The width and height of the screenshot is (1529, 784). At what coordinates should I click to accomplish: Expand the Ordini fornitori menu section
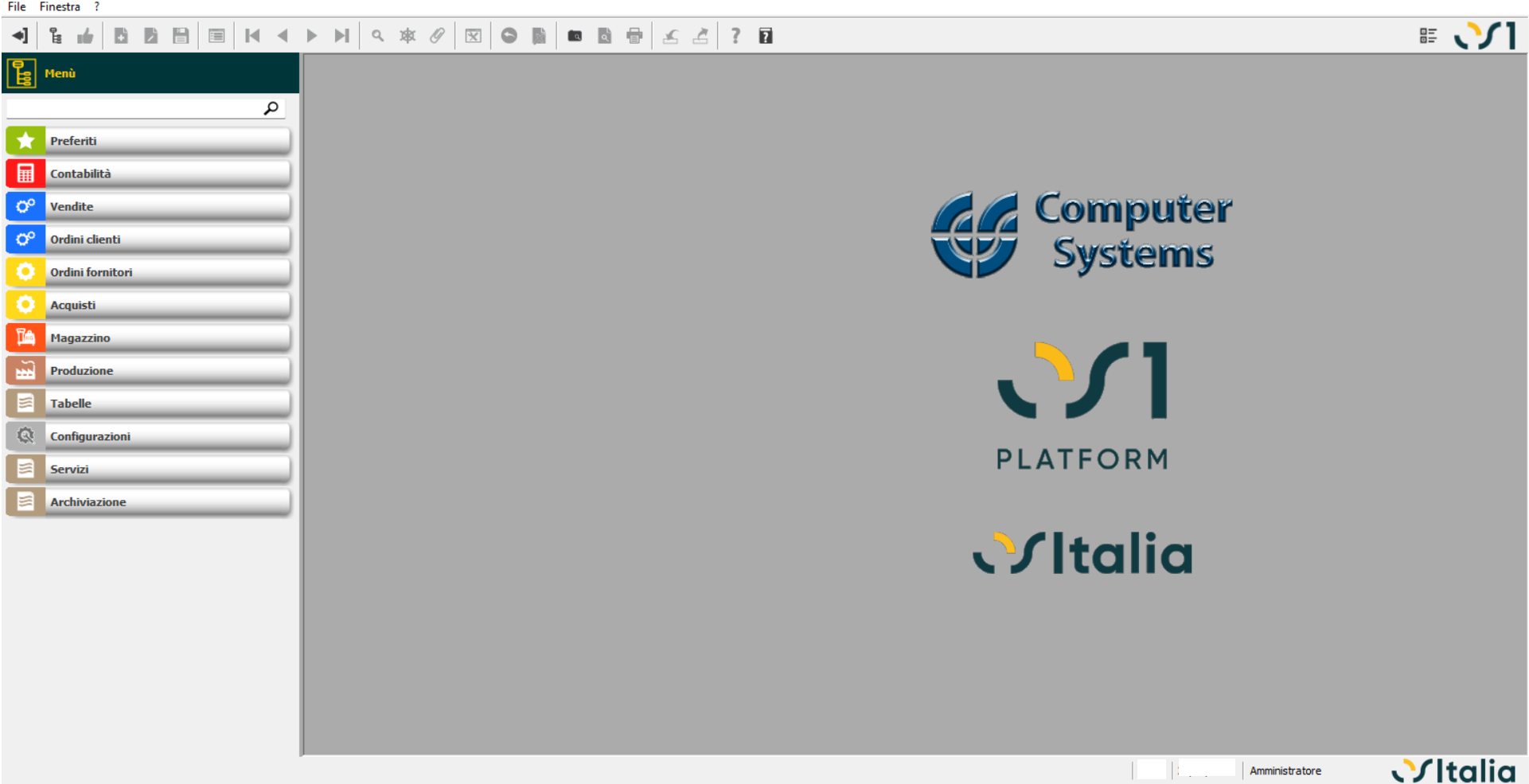tap(148, 272)
